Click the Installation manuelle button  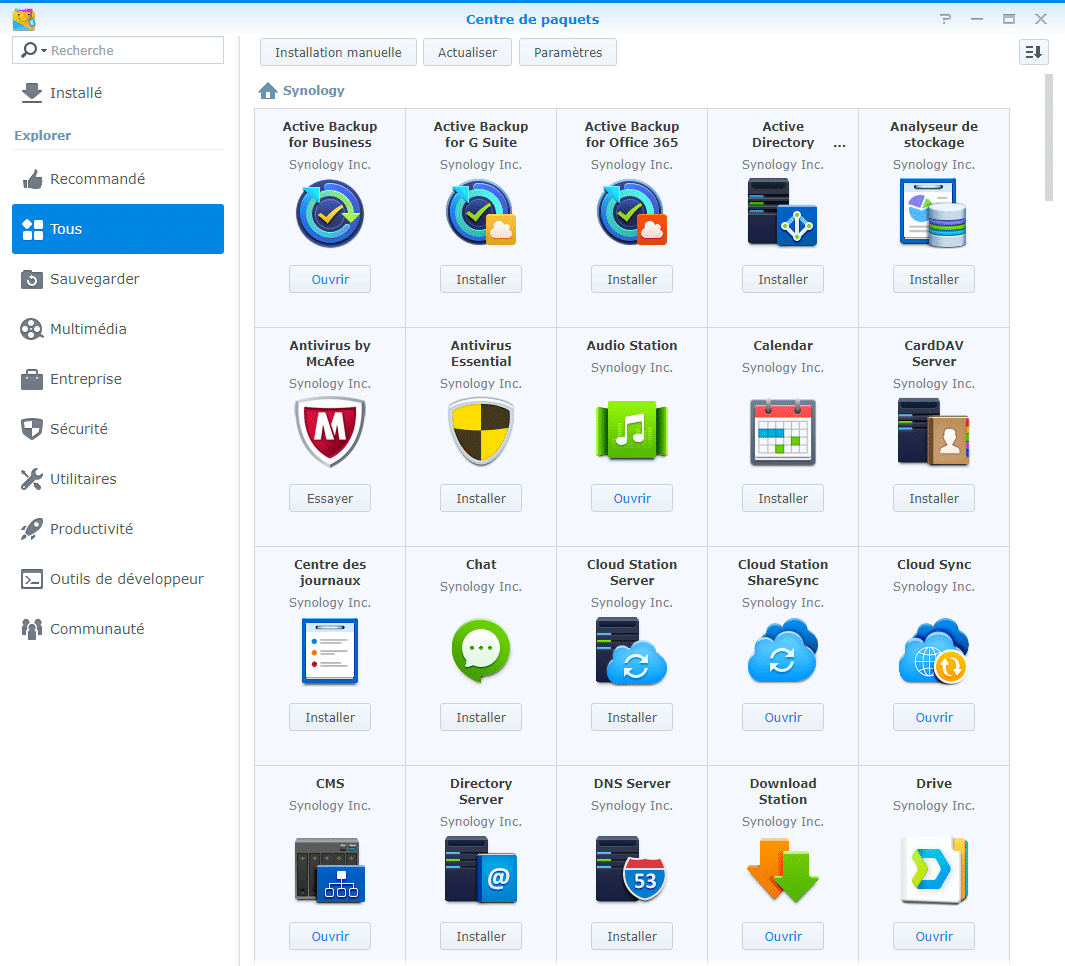[x=338, y=52]
